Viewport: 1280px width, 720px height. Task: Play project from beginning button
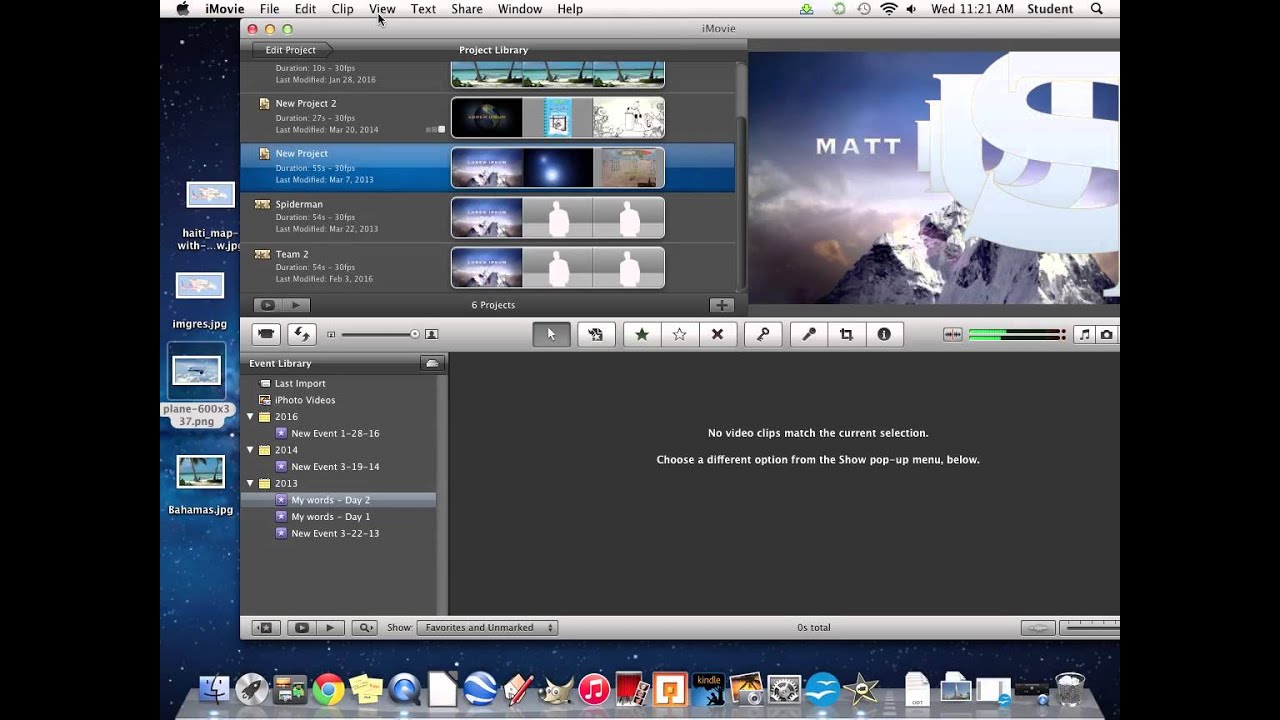tap(296, 305)
